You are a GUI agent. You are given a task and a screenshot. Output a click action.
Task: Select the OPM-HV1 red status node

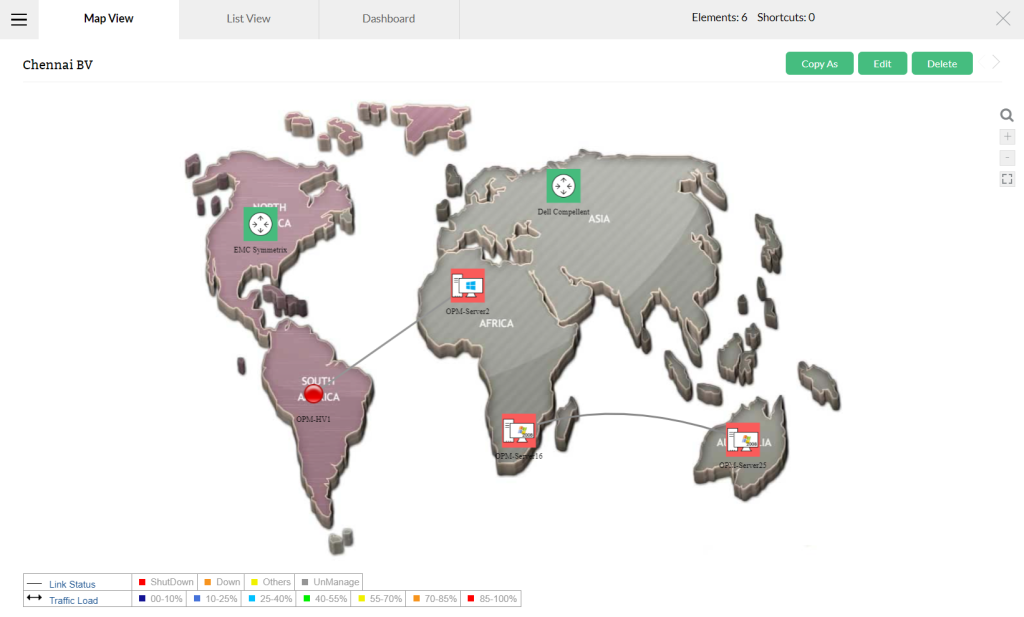coord(313,394)
